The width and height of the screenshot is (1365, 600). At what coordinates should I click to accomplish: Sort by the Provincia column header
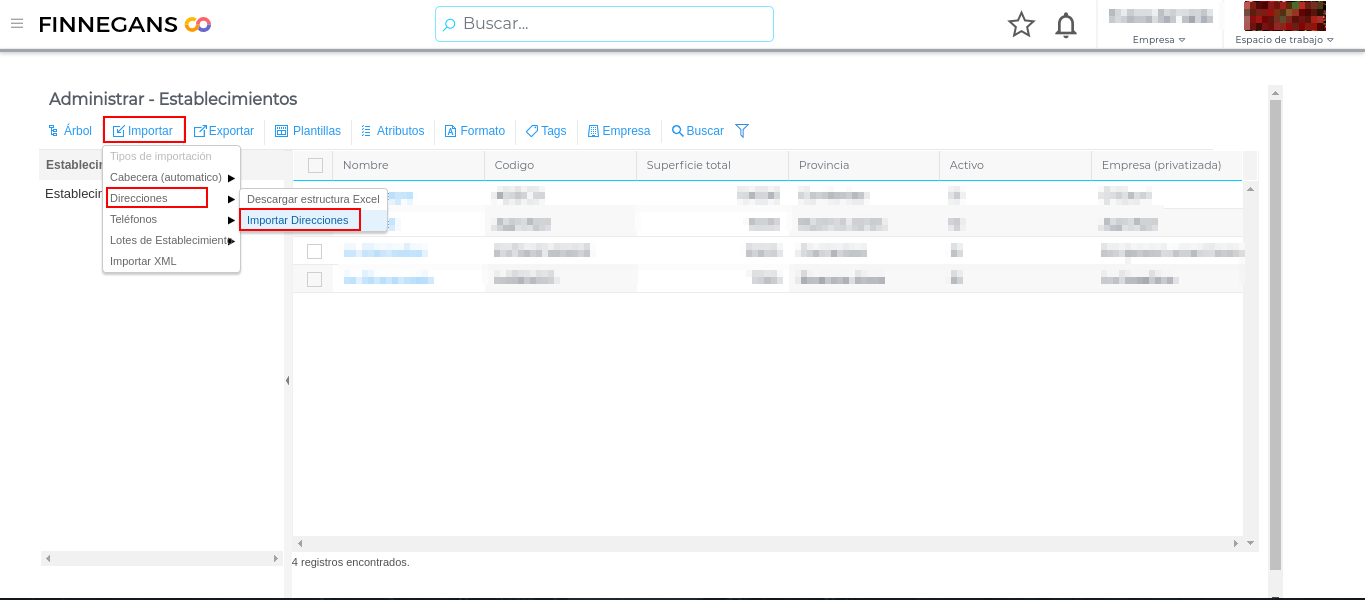pos(864,165)
